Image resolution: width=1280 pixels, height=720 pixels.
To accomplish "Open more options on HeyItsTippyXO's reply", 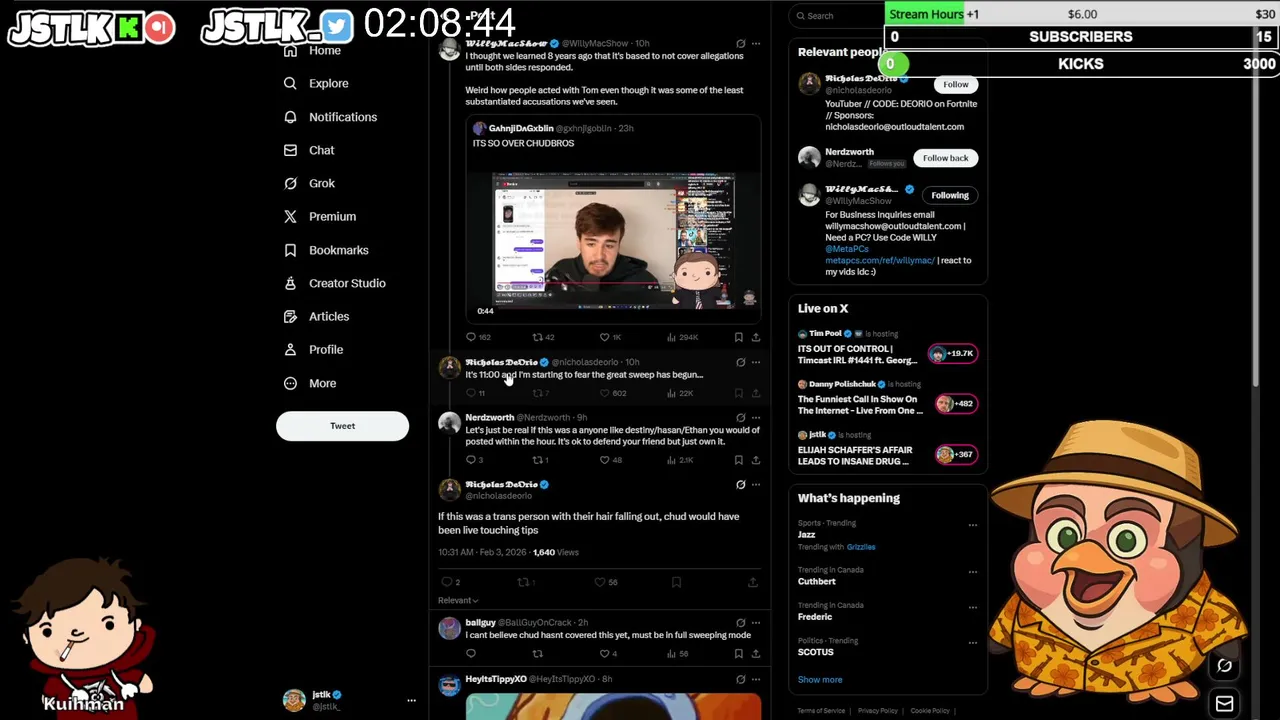I will coord(756,679).
